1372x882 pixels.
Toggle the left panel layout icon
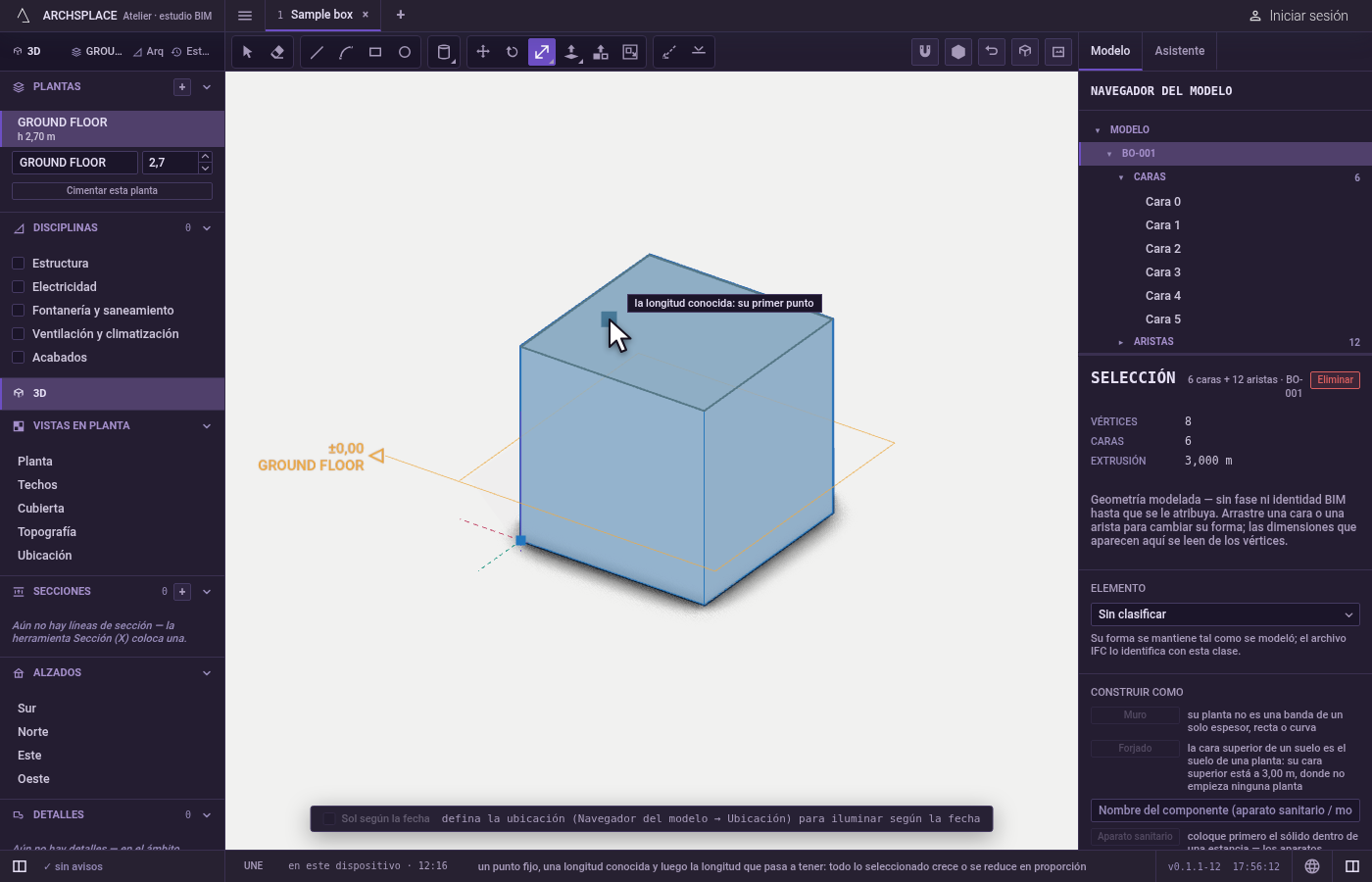(20, 866)
